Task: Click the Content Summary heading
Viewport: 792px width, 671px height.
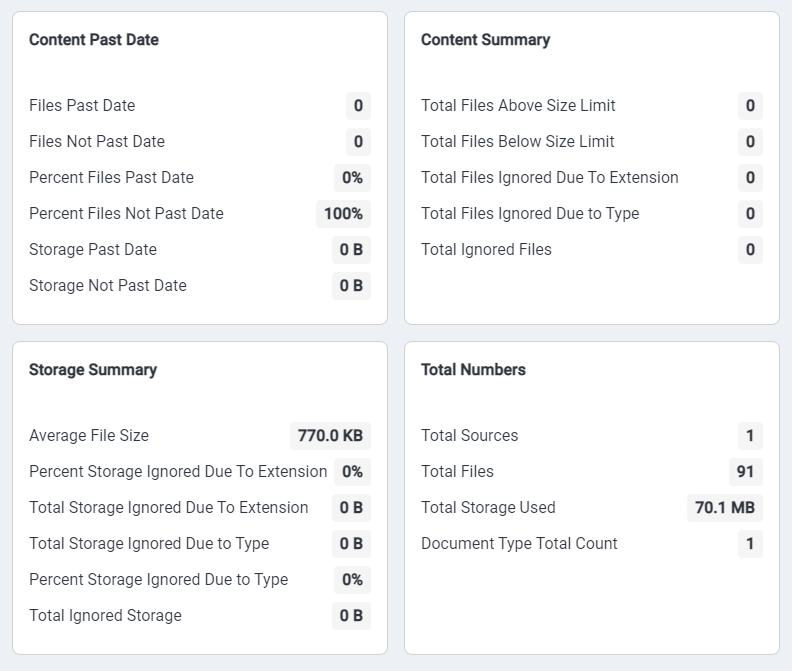Action: tap(485, 40)
